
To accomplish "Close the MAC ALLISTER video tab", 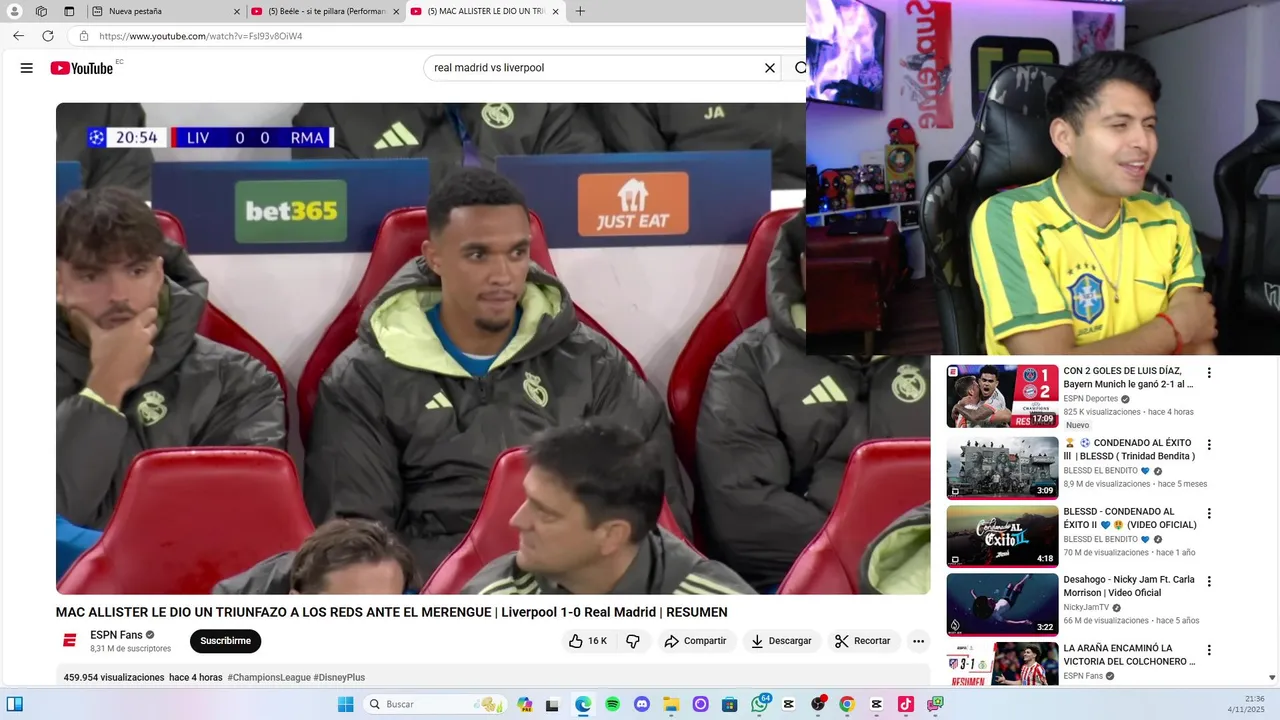I will pyautogui.click(x=555, y=12).
